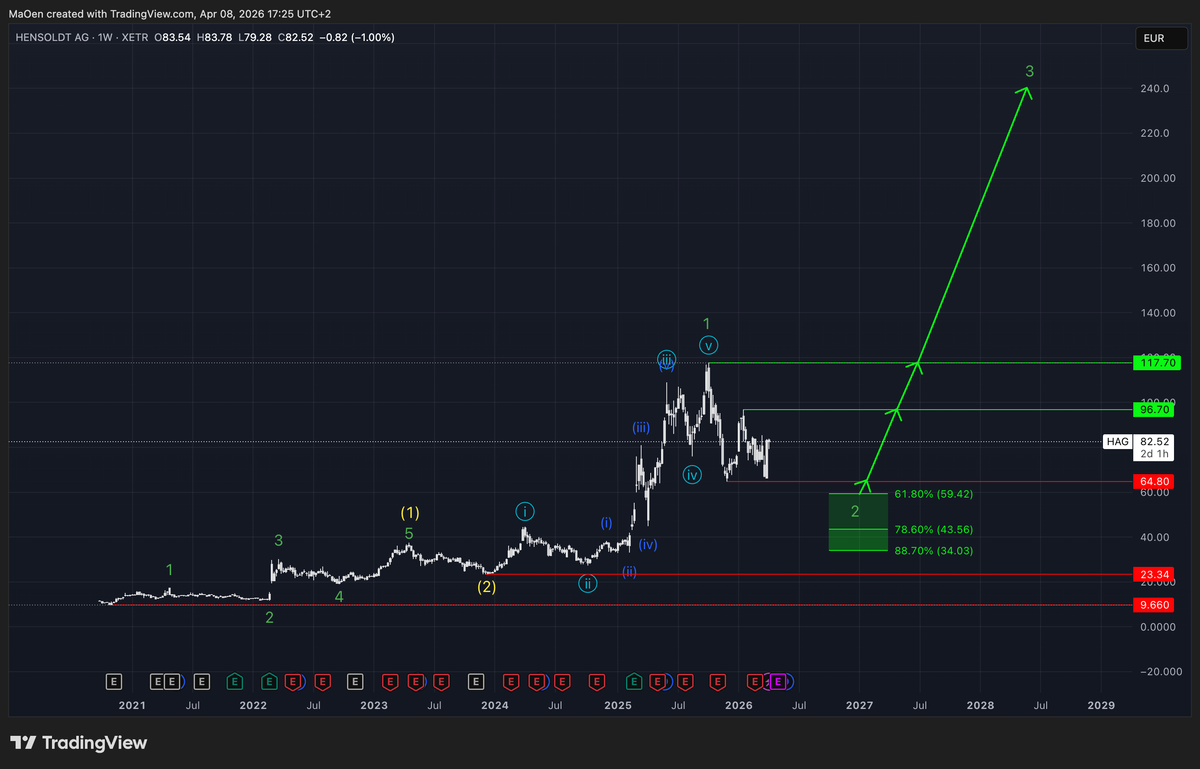This screenshot has width=1200, height=769.
Task: Select the circled iv wave label
Action: (x=692, y=474)
